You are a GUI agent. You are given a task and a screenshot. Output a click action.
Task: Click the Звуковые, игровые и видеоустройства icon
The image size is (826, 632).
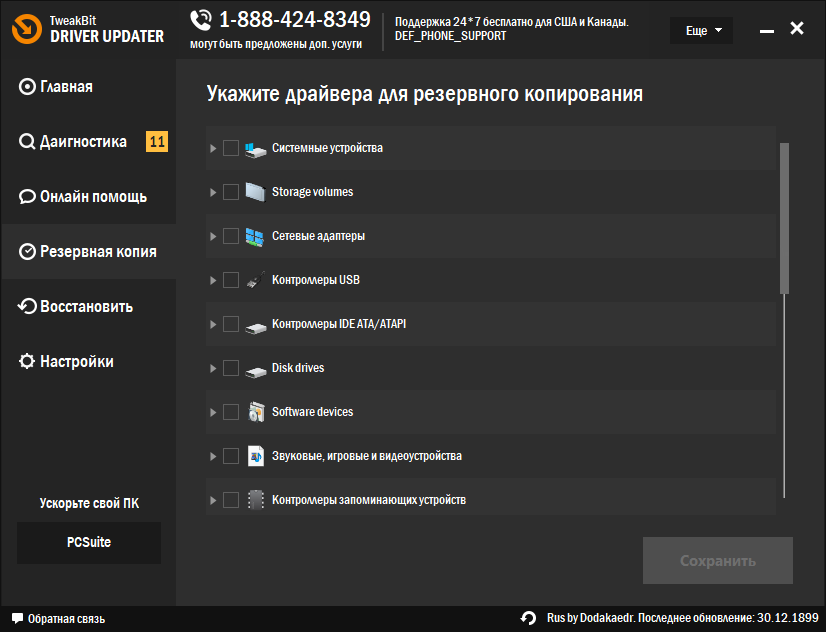click(x=256, y=456)
